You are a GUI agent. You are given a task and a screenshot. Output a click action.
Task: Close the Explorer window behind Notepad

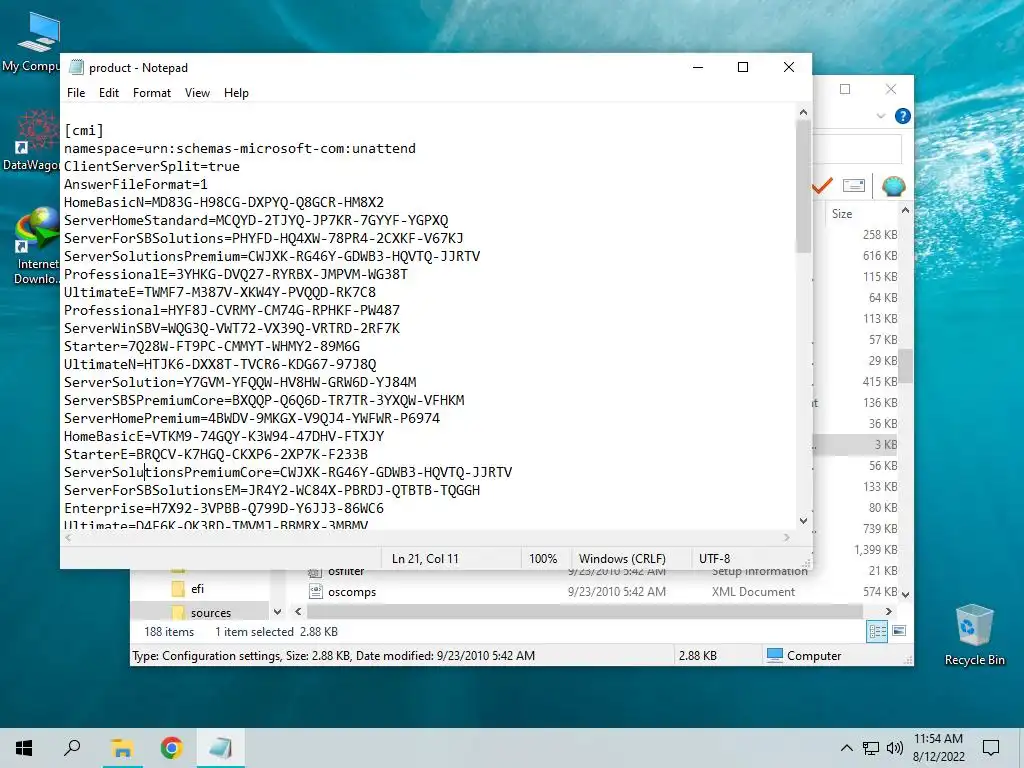pos(891,89)
